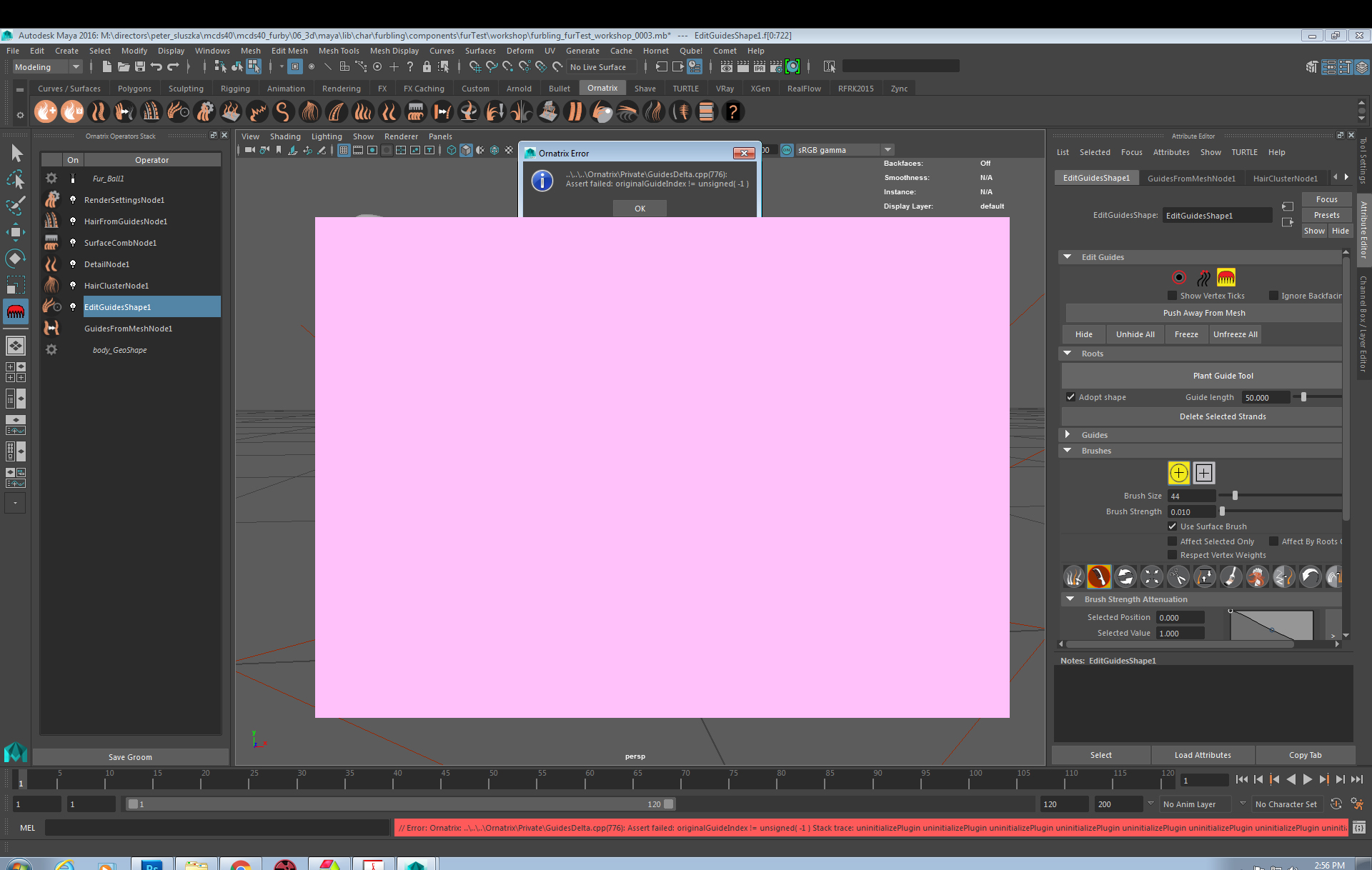This screenshot has width=1372, height=870.
Task: Click OK in Ornatrix Error dialog
Action: coord(640,209)
